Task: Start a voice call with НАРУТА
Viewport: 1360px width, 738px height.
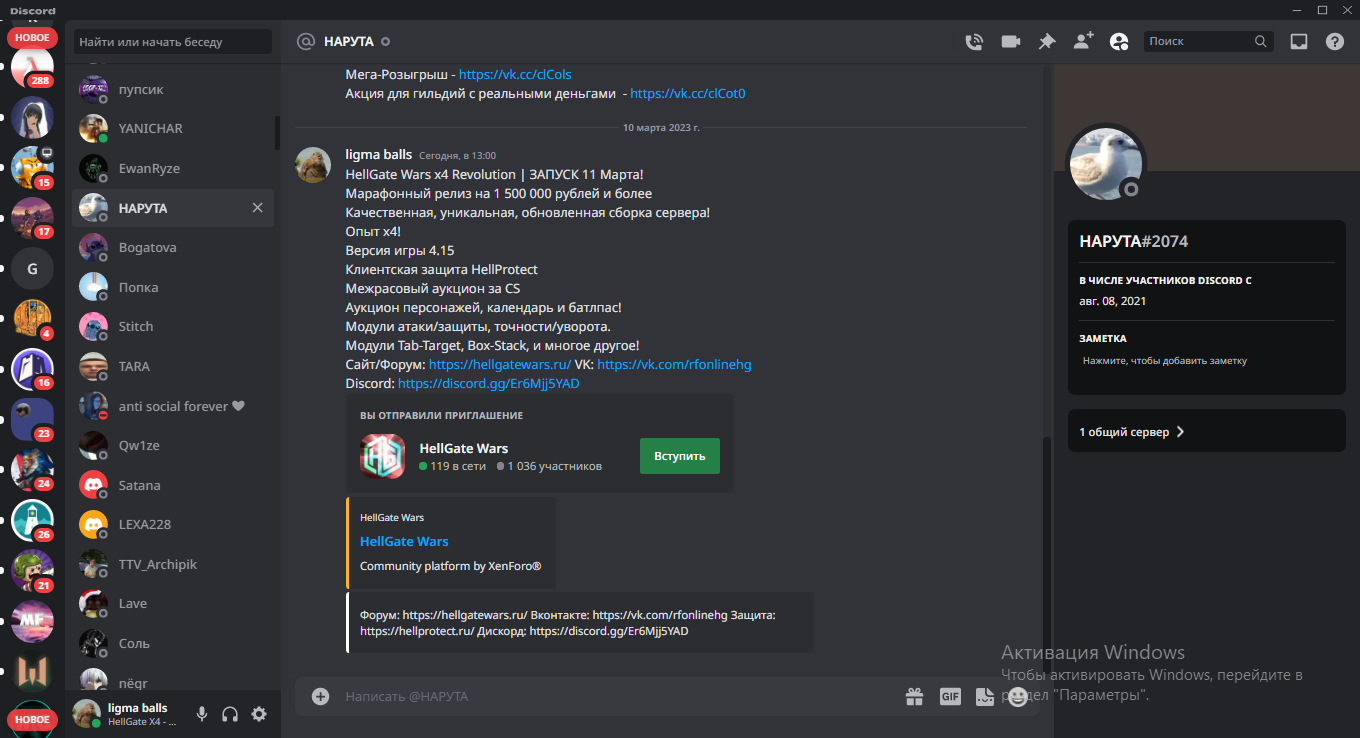Action: 973,41
